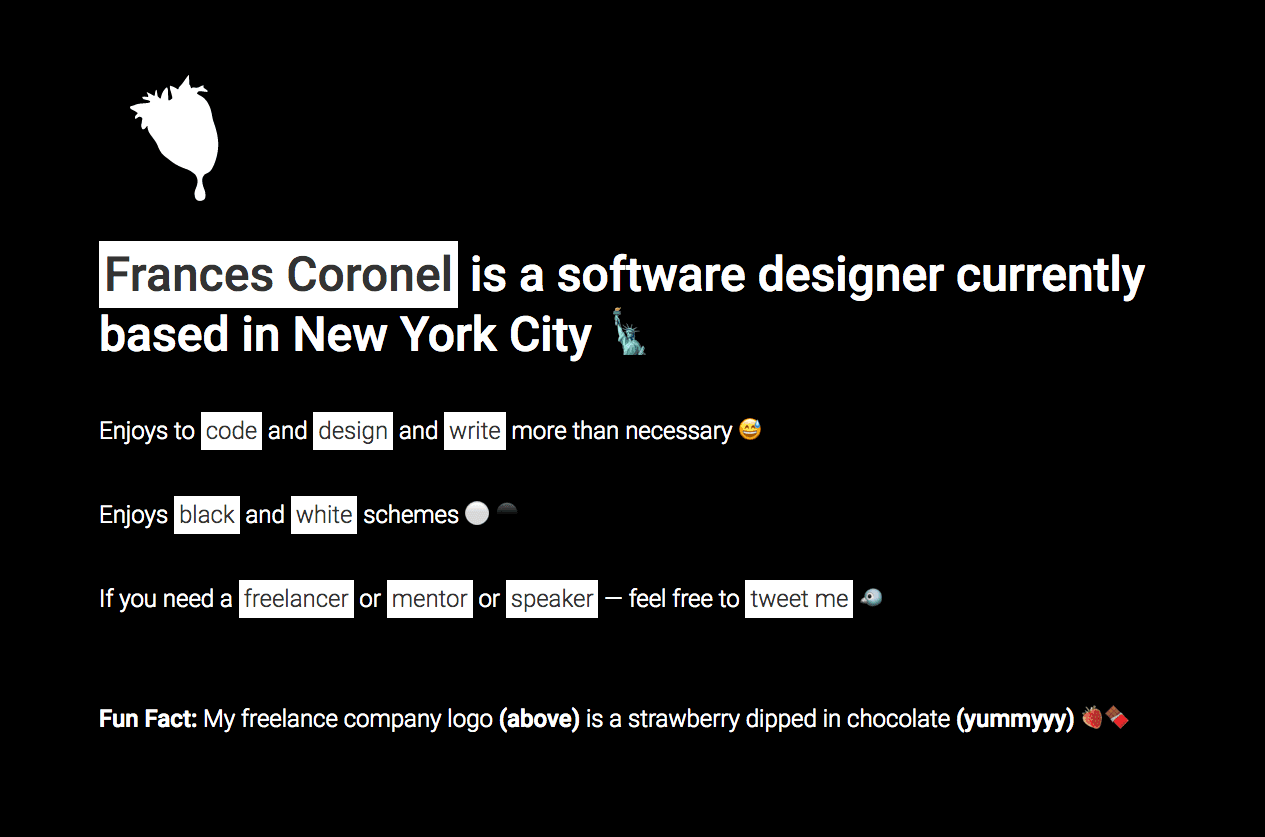The width and height of the screenshot is (1265, 837).
Task: Go to the mentor link
Action: [x=430, y=599]
